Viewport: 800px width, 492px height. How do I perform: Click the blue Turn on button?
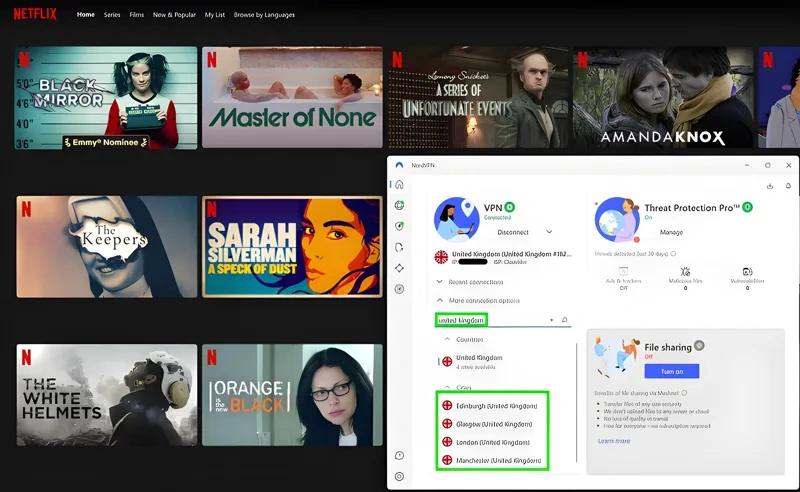pos(671,371)
